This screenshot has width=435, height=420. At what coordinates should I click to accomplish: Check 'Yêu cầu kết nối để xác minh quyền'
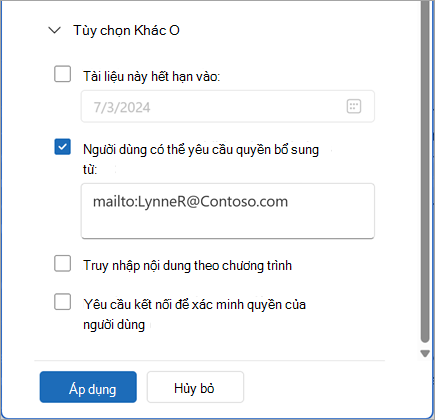[x=62, y=302]
